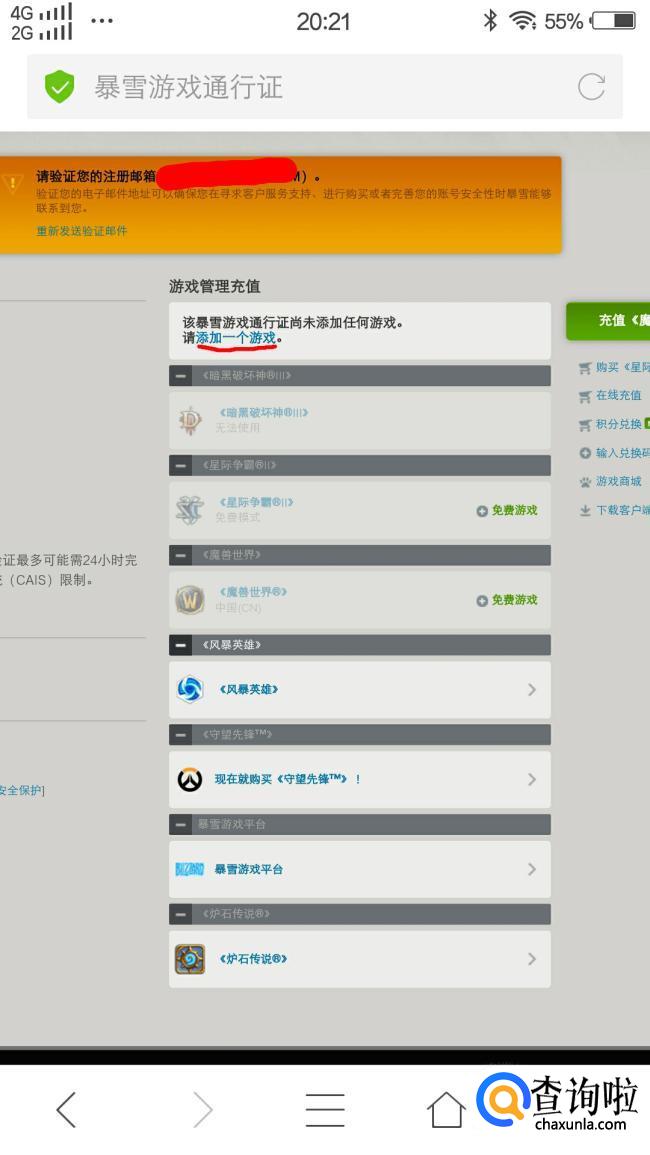
Task: Open the browser hamburger menu
Action: (x=325, y=1110)
